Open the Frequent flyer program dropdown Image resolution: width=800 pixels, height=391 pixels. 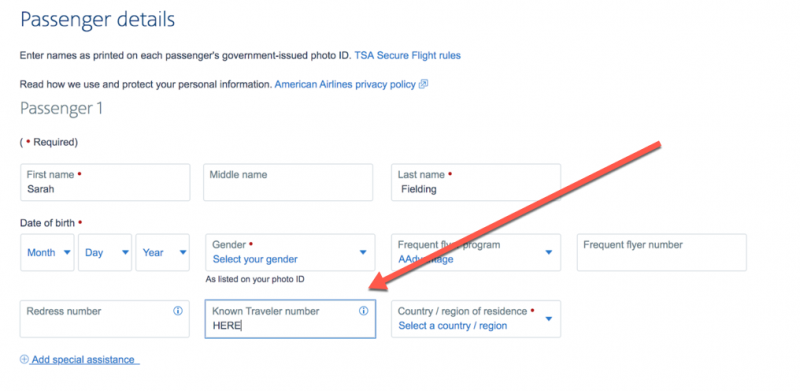click(x=476, y=252)
